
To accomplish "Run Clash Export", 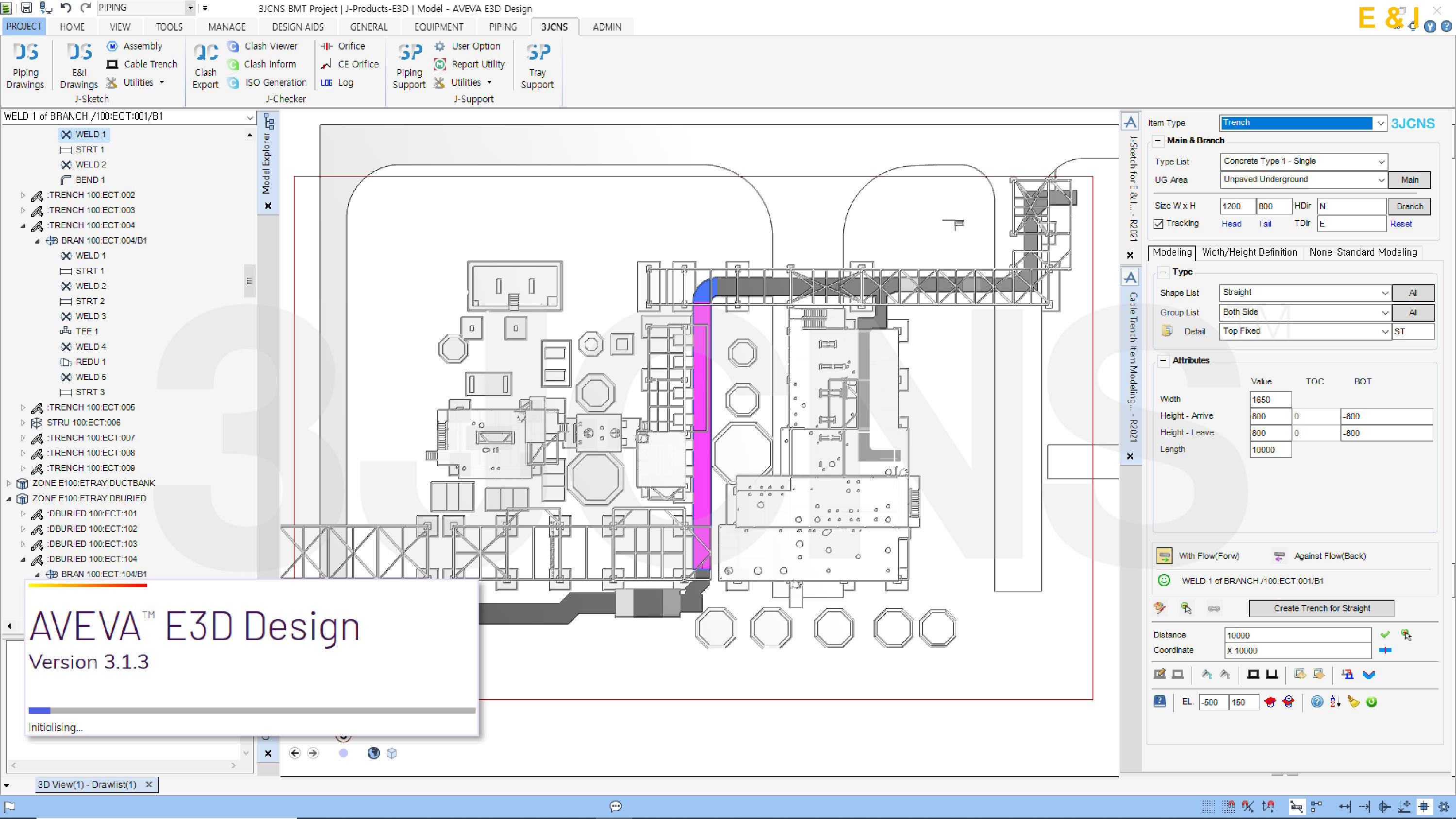I will coord(205,66).
